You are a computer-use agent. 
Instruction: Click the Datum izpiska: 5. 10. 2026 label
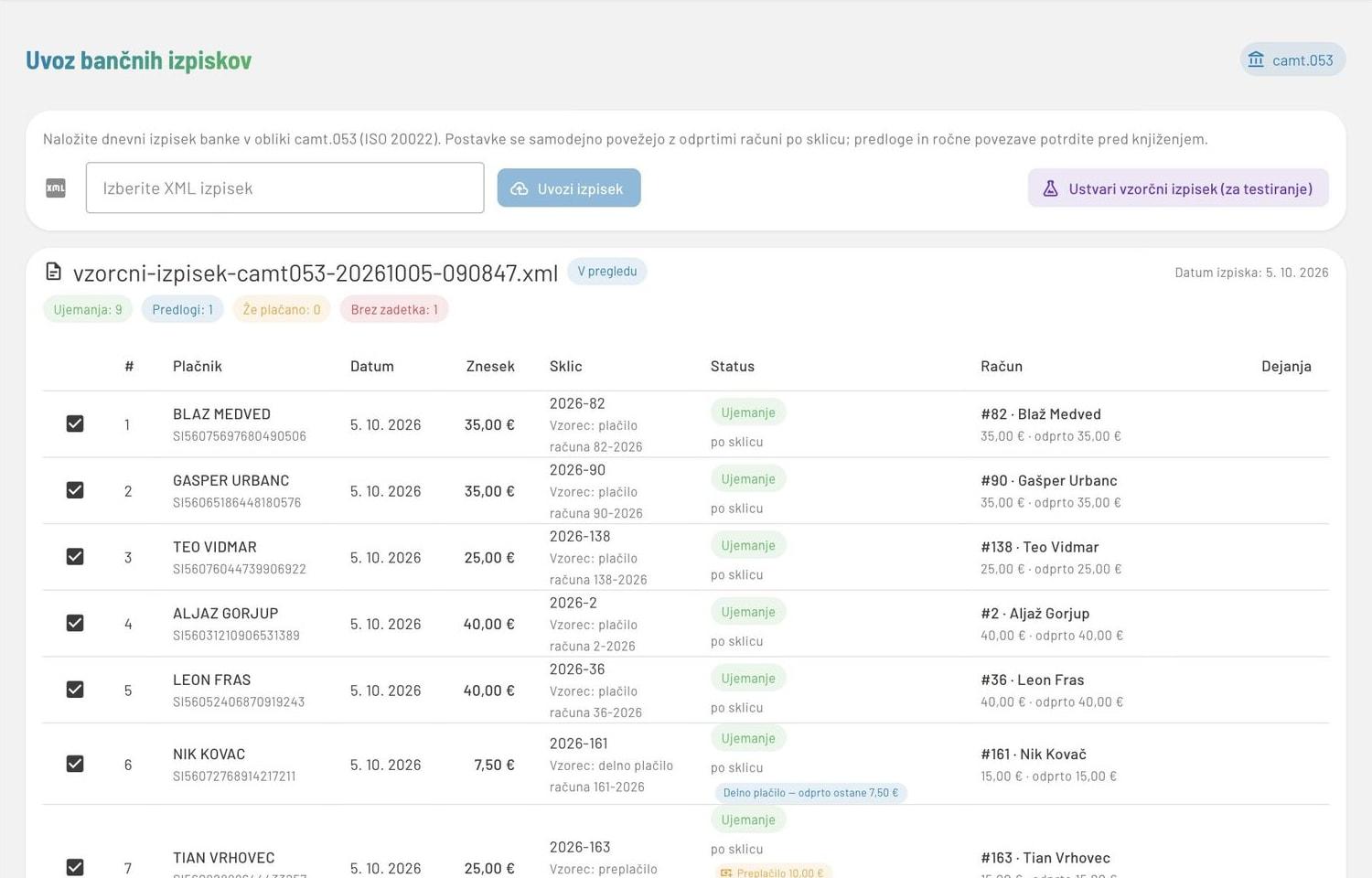pyautogui.click(x=1251, y=273)
